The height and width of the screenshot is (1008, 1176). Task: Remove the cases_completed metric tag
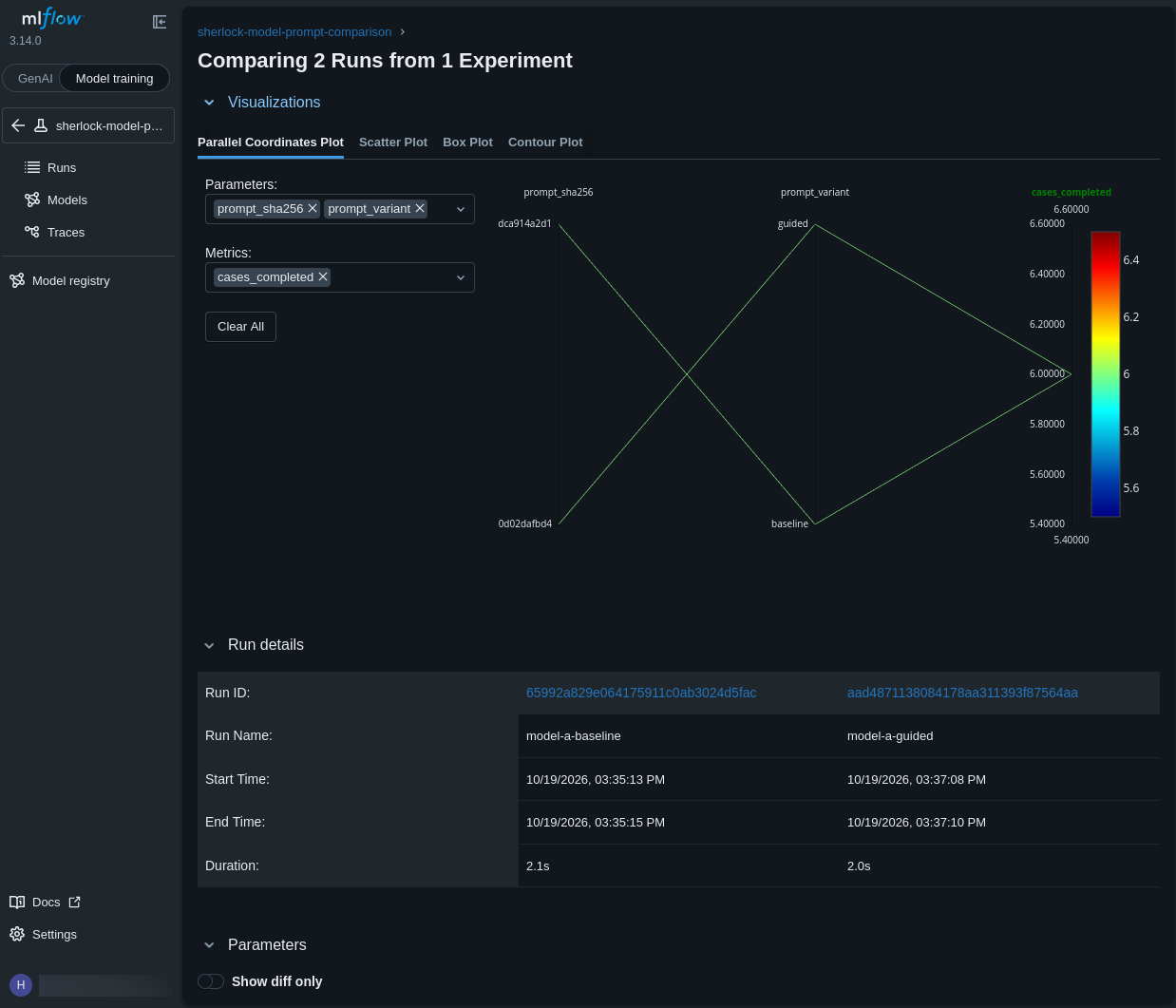[323, 276]
